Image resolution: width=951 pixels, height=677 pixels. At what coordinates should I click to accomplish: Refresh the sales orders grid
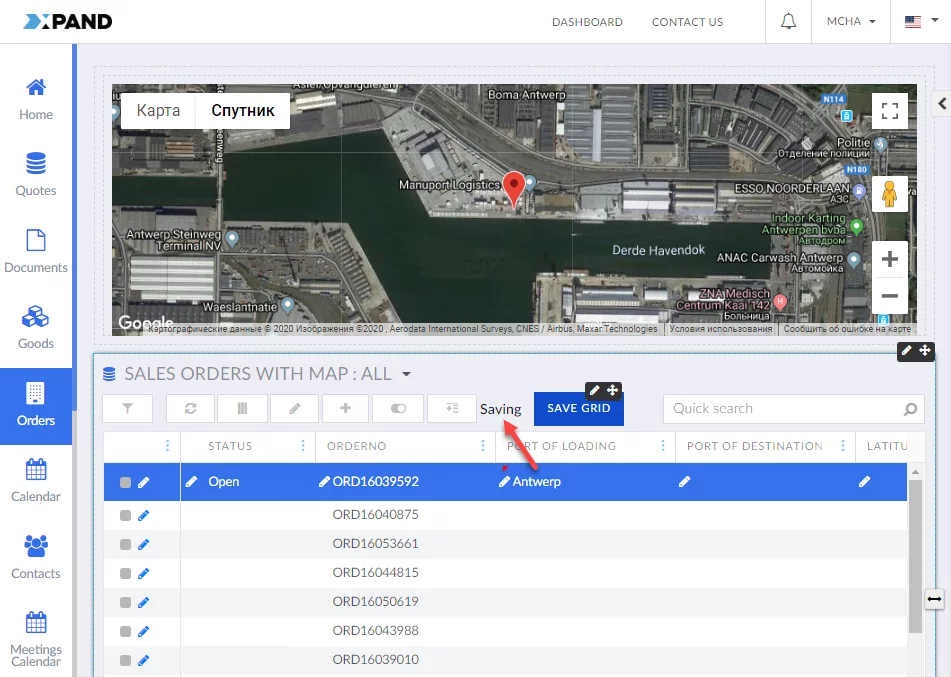click(190, 408)
